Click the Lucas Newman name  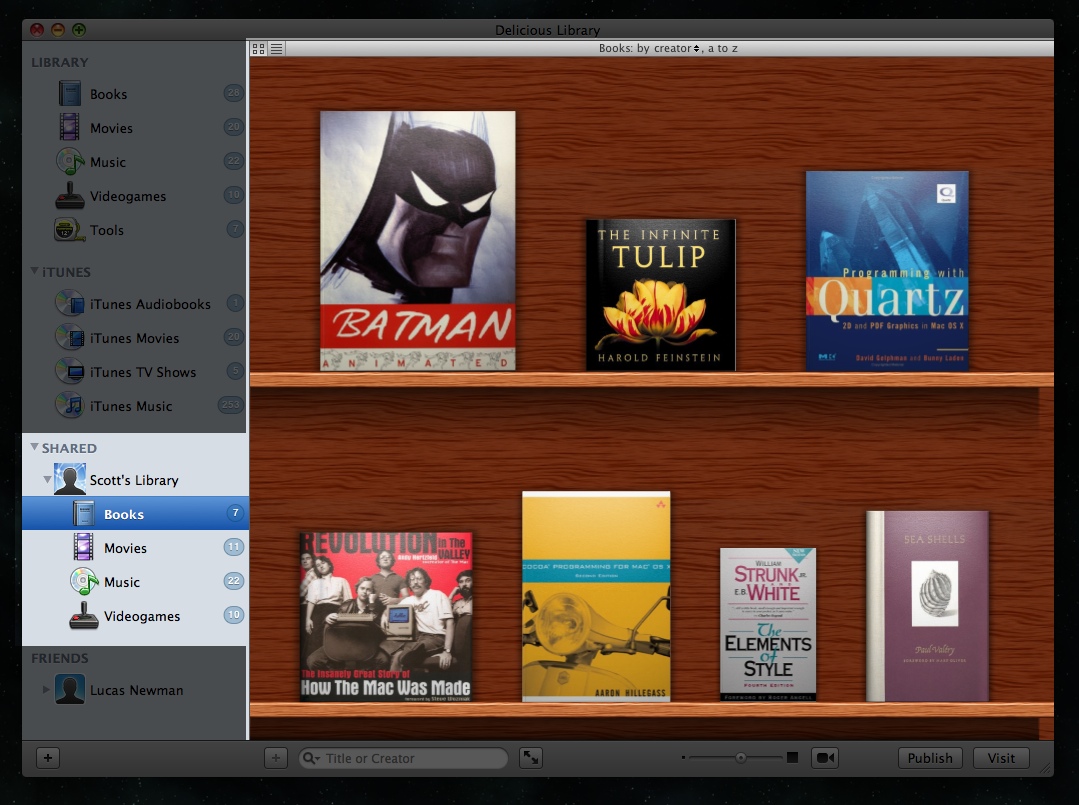pyautogui.click(x=136, y=690)
